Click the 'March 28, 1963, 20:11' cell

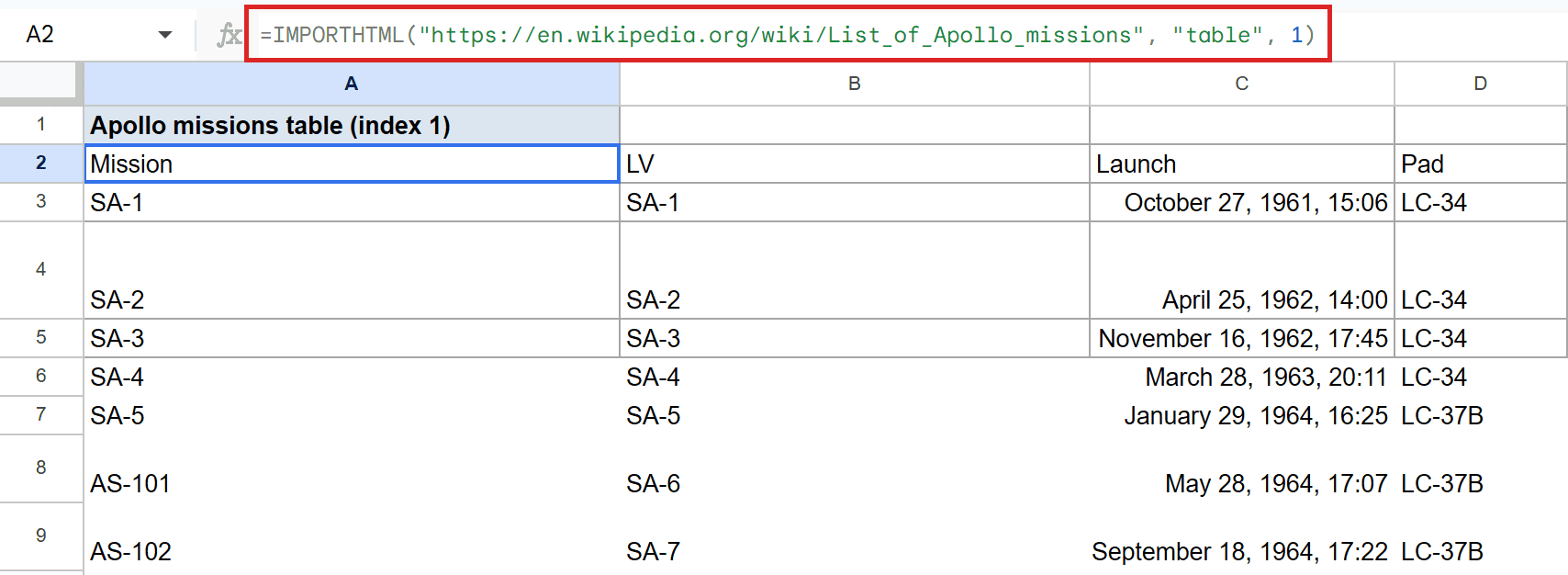click(1242, 377)
